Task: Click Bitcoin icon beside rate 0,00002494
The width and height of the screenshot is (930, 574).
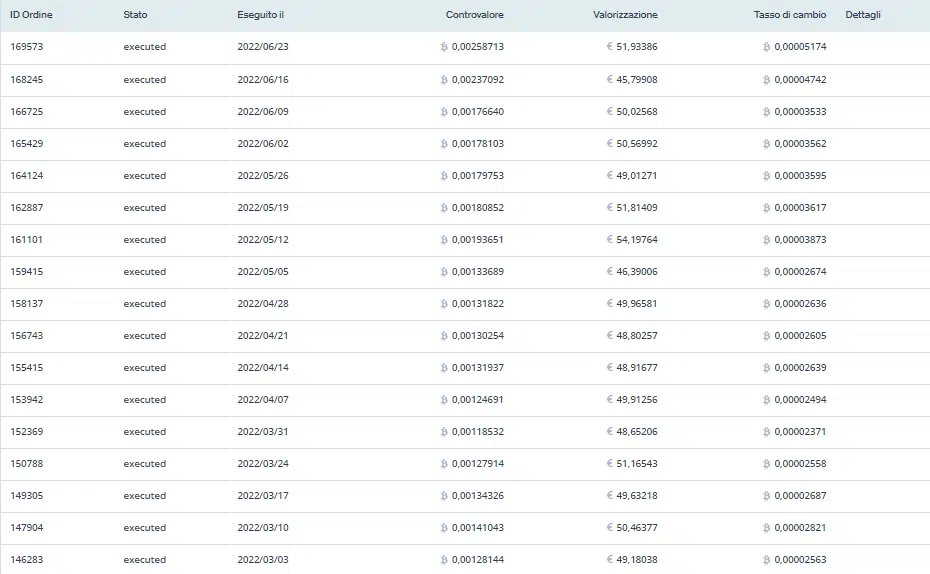Action: [766, 400]
